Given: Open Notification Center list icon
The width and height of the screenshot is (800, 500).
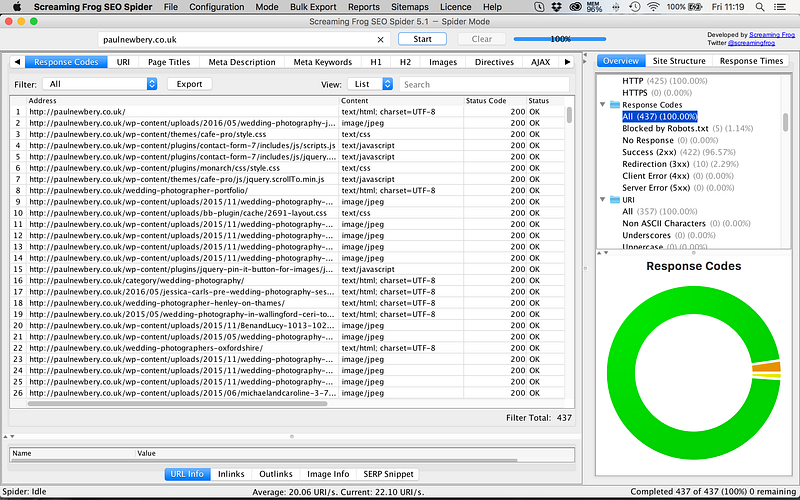Looking at the screenshot, I should pos(780,7).
